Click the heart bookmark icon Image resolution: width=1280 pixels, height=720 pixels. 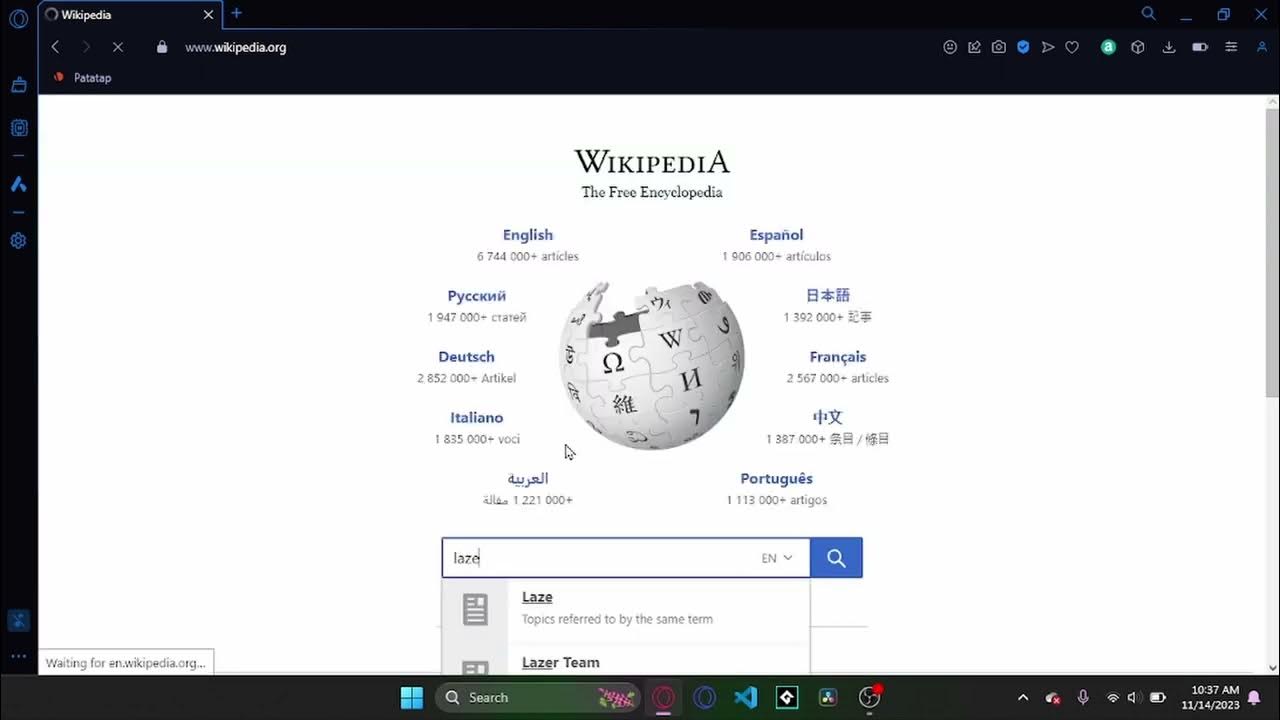tap(1072, 47)
